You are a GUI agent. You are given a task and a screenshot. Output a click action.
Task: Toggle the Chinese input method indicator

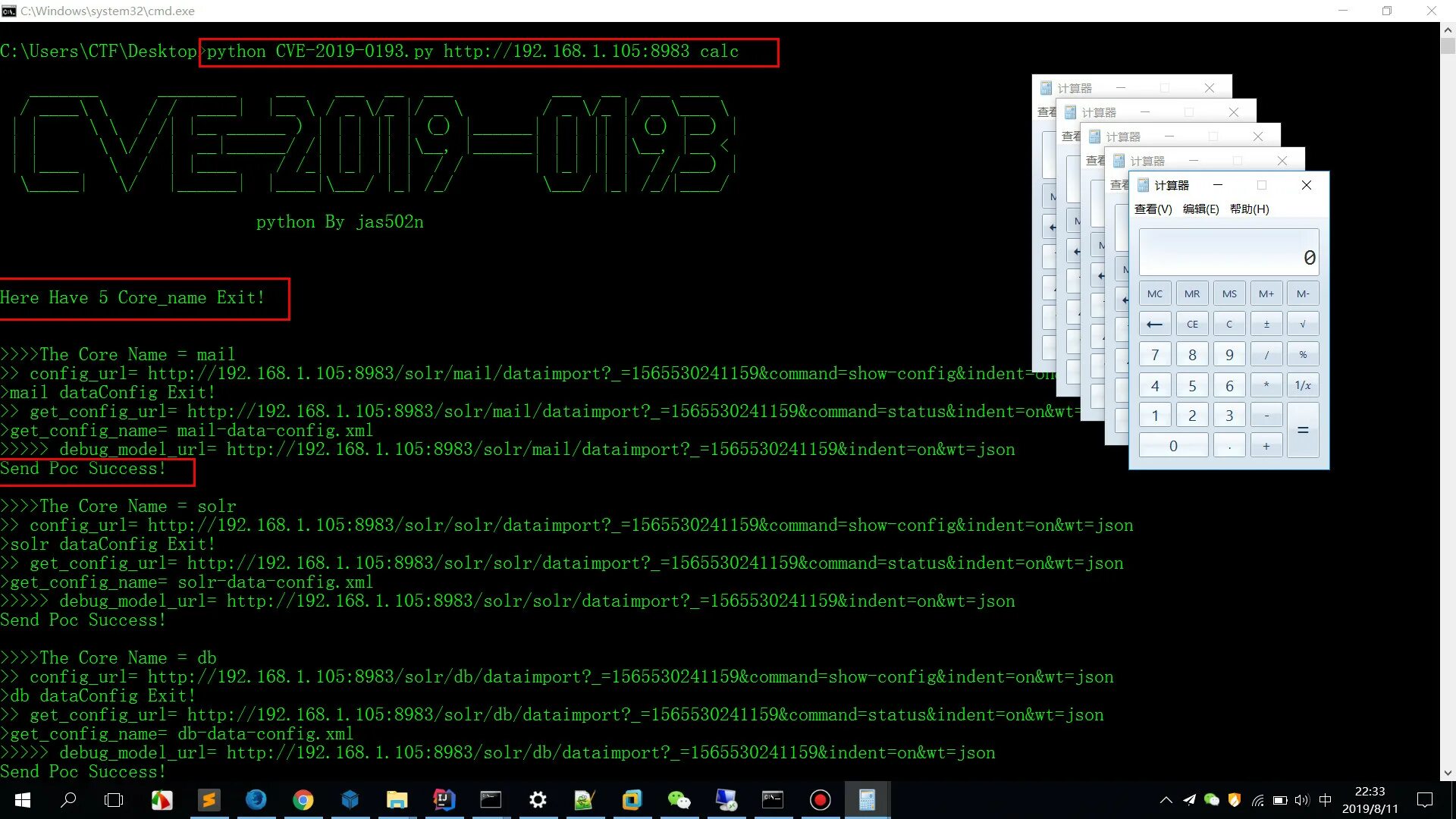[x=1325, y=799]
